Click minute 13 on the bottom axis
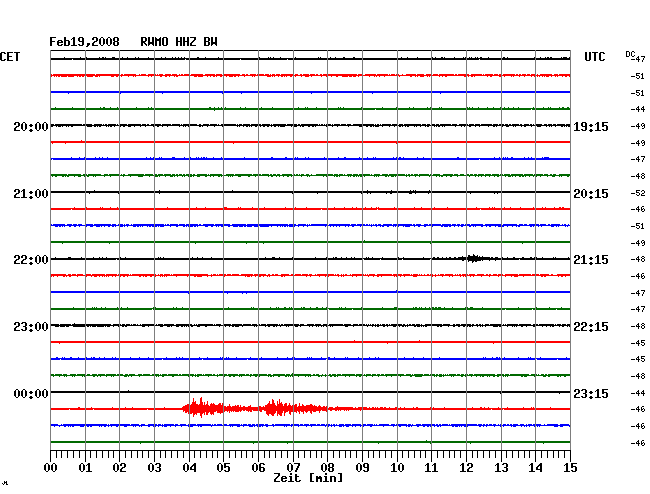This screenshot has width=650, height=494. point(501,467)
